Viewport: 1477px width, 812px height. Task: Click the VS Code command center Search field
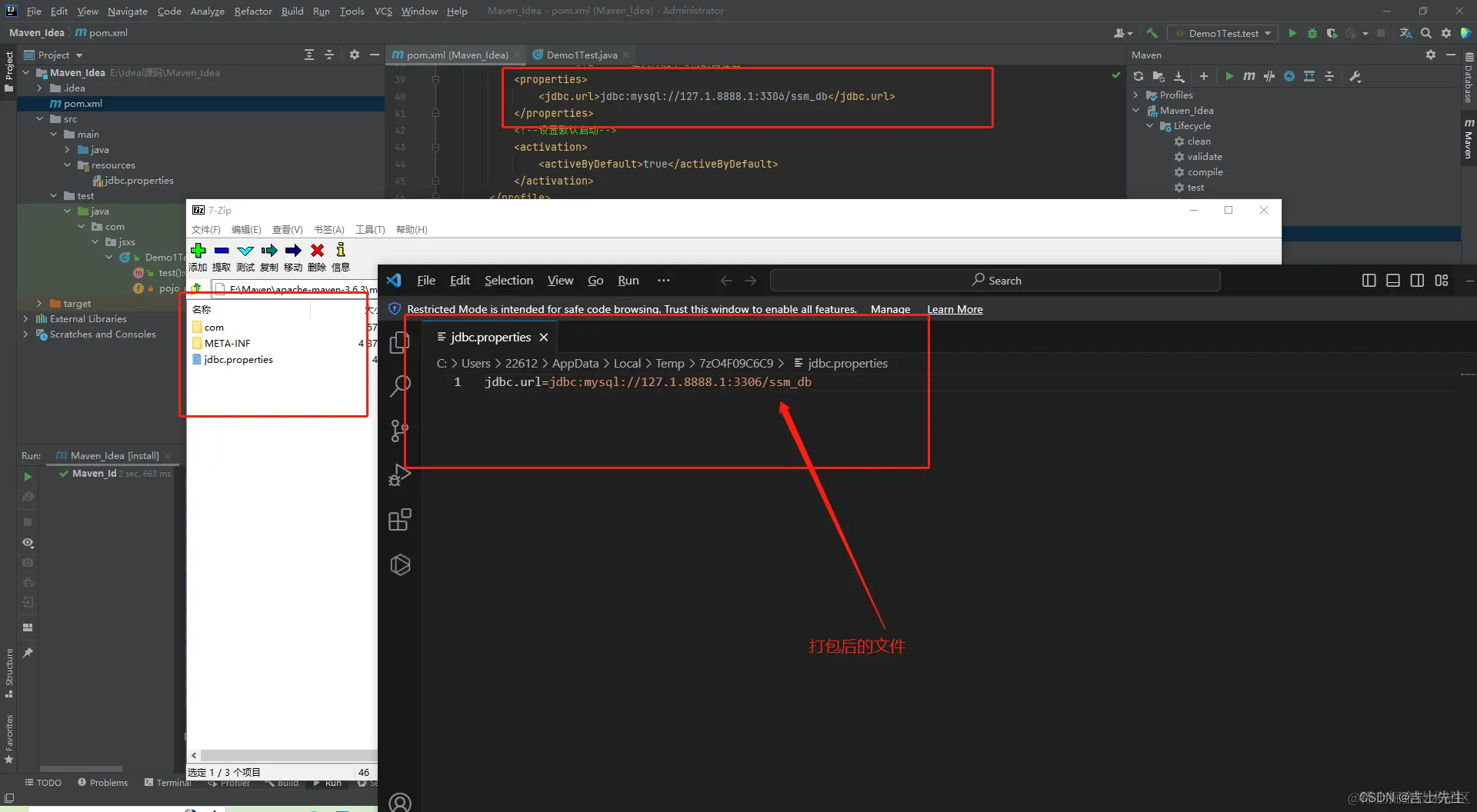995,281
